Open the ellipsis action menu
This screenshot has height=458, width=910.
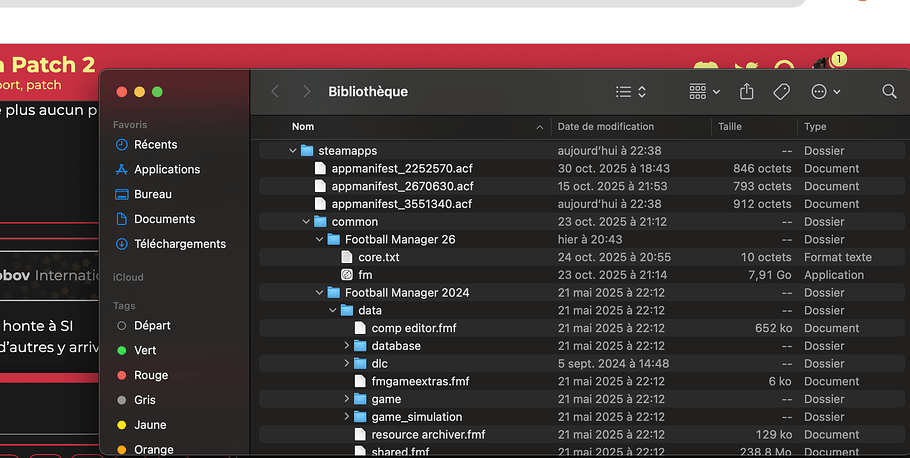[x=825, y=91]
